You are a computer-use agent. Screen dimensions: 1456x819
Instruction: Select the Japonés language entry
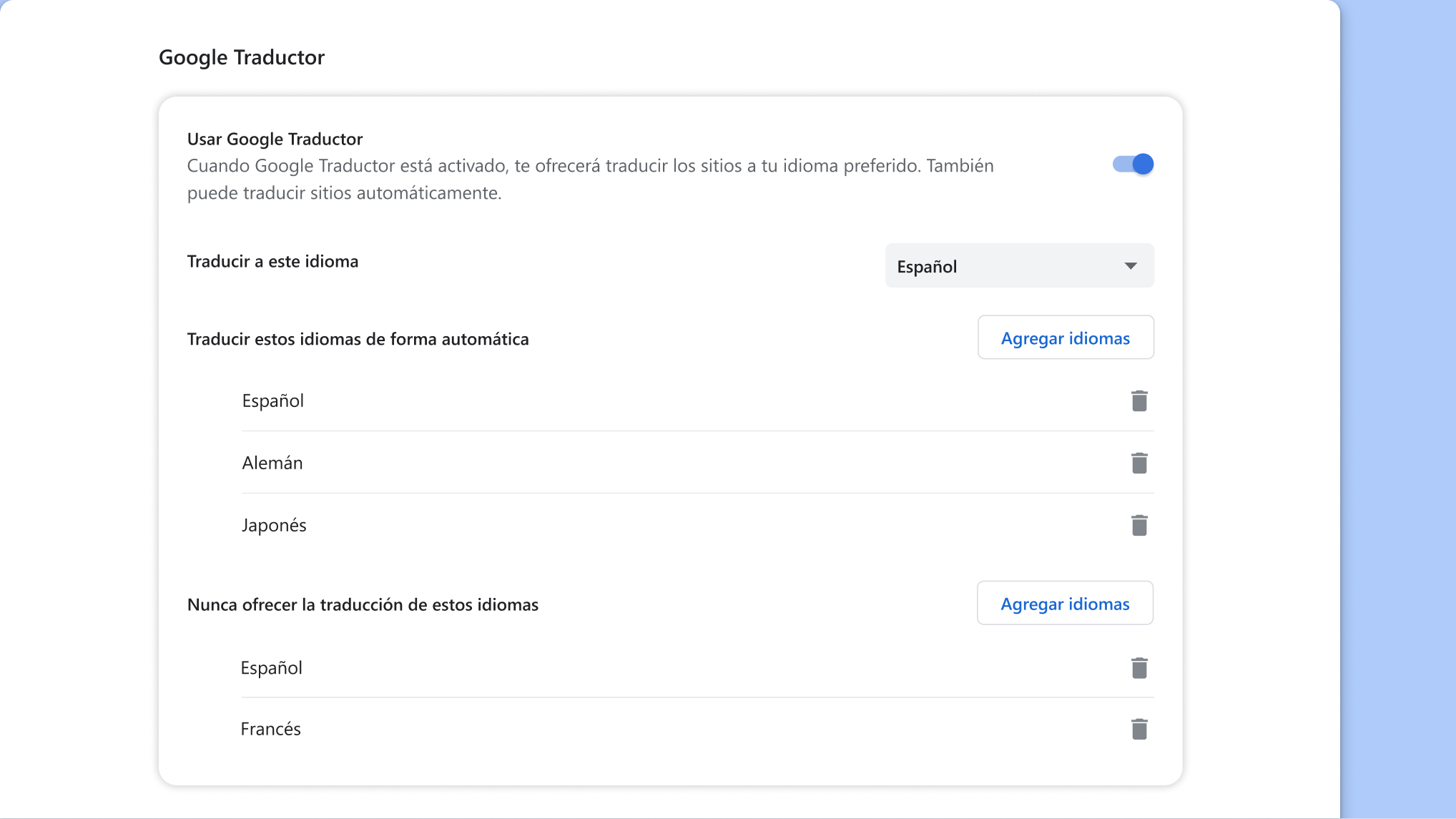point(274,524)
